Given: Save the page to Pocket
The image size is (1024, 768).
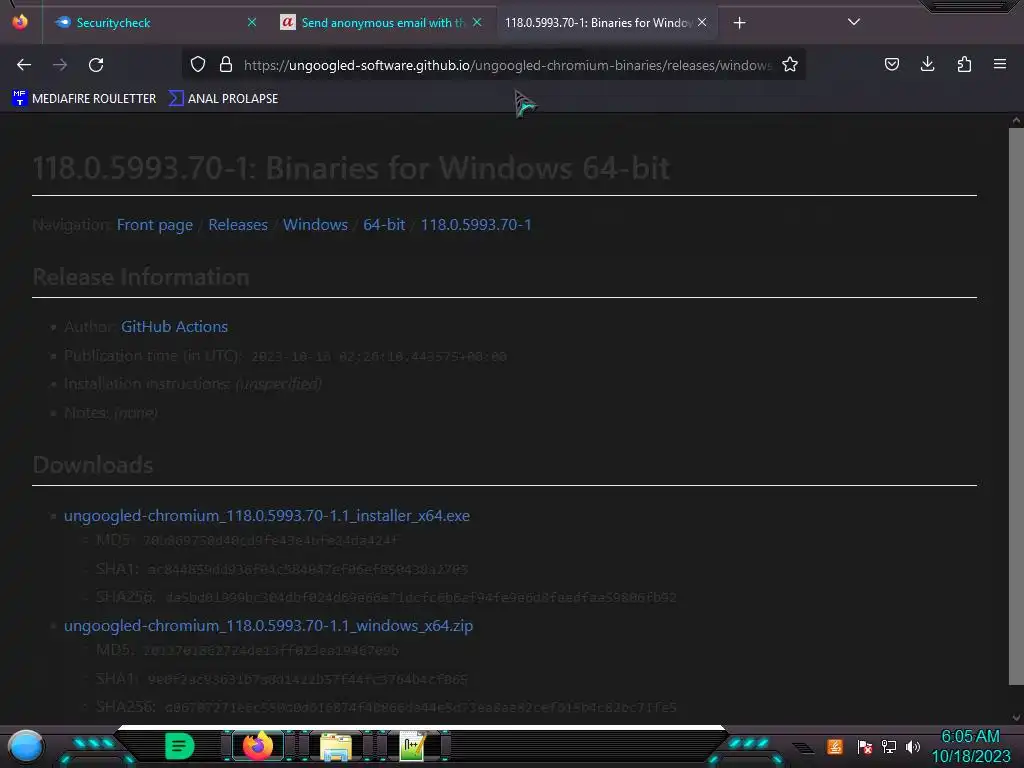Looking at the screenshot, I should (892, 65).
